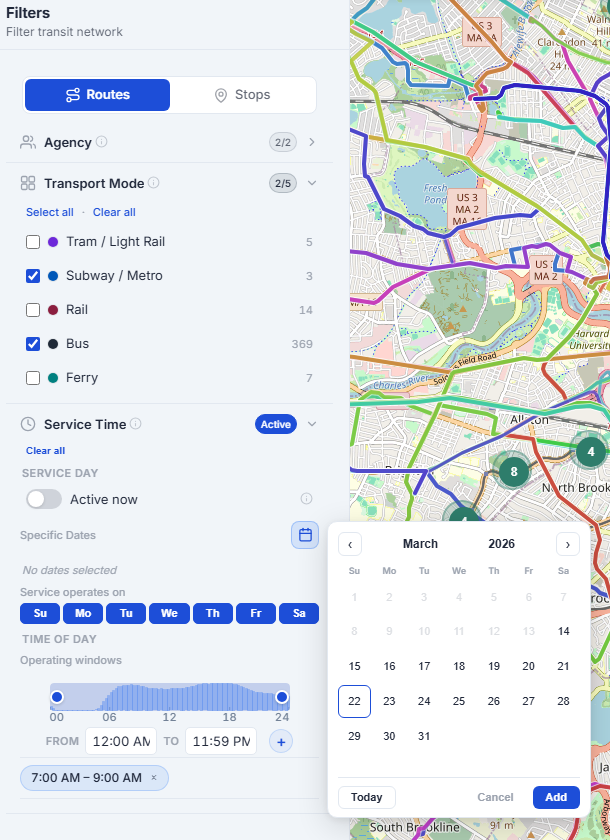Click the 2/2 Agency count badge

283,142
